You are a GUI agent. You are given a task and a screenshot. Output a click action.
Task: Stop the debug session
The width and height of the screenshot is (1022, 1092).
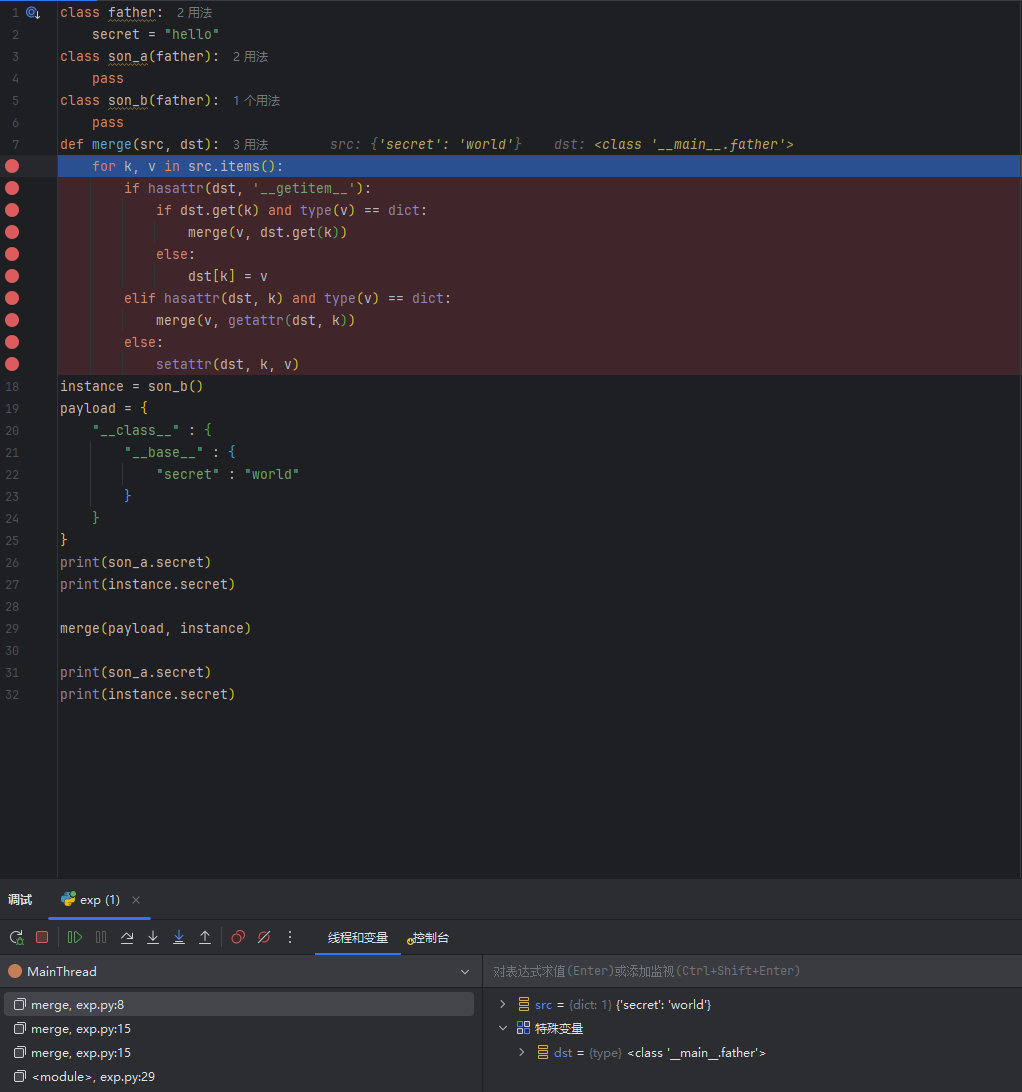click(42, 937)
